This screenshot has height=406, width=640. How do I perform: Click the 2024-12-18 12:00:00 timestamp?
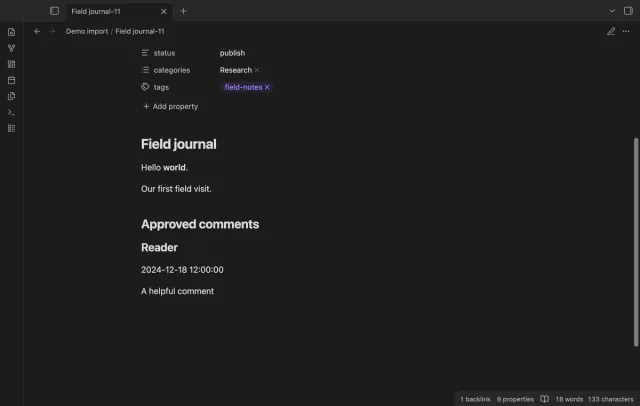[x=182, y=270]
